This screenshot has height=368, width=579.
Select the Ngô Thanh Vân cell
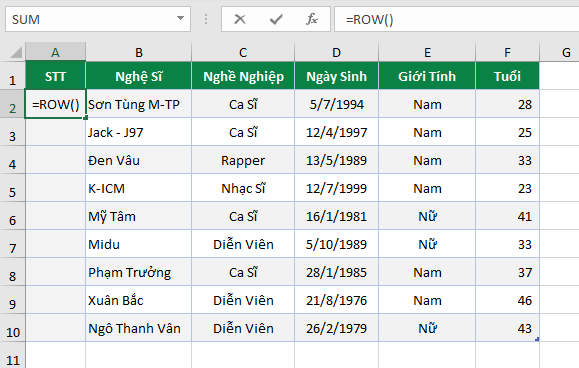138,328
